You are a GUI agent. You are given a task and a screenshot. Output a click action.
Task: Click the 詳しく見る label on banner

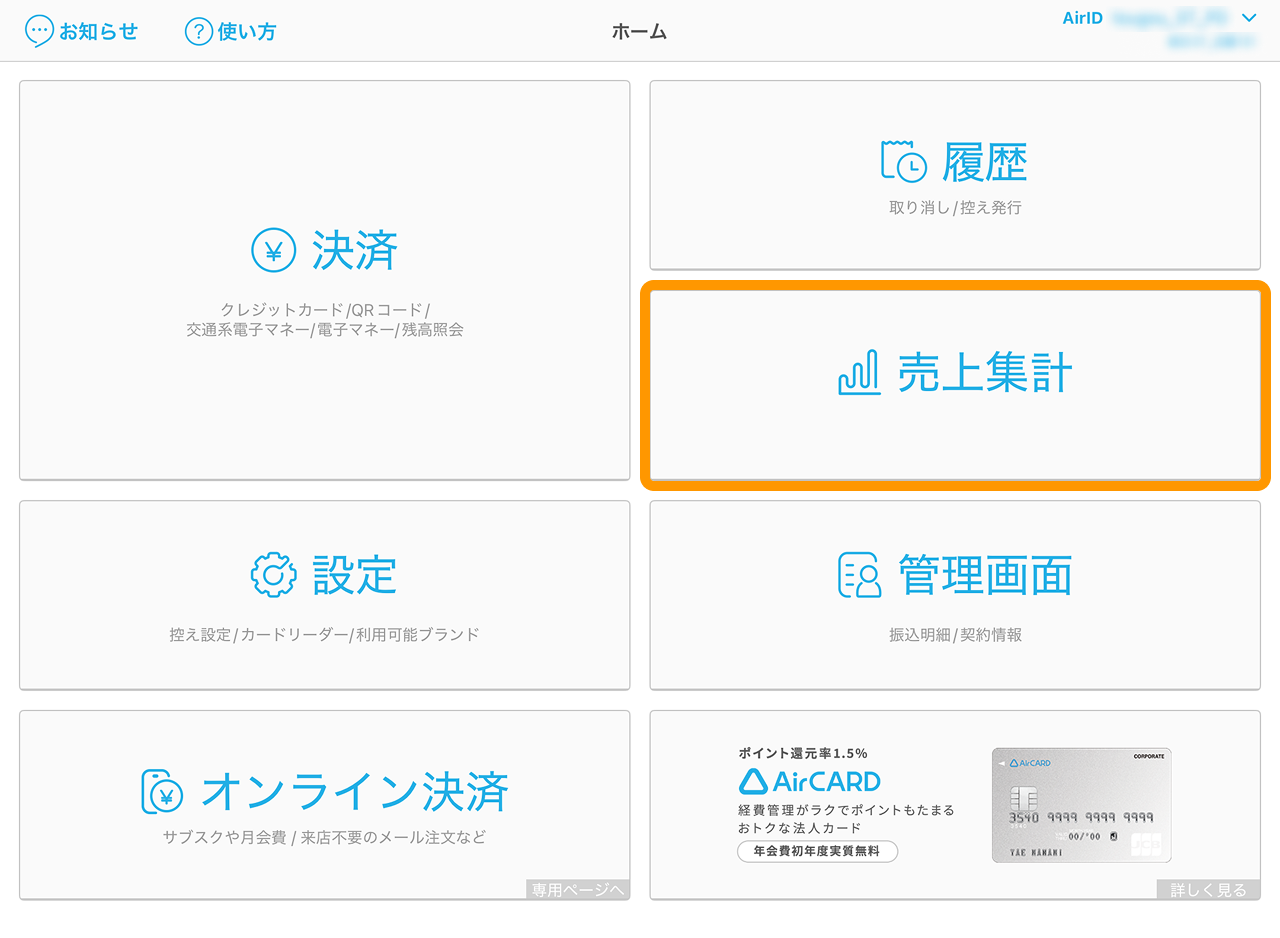click(x=1208, y=890)
